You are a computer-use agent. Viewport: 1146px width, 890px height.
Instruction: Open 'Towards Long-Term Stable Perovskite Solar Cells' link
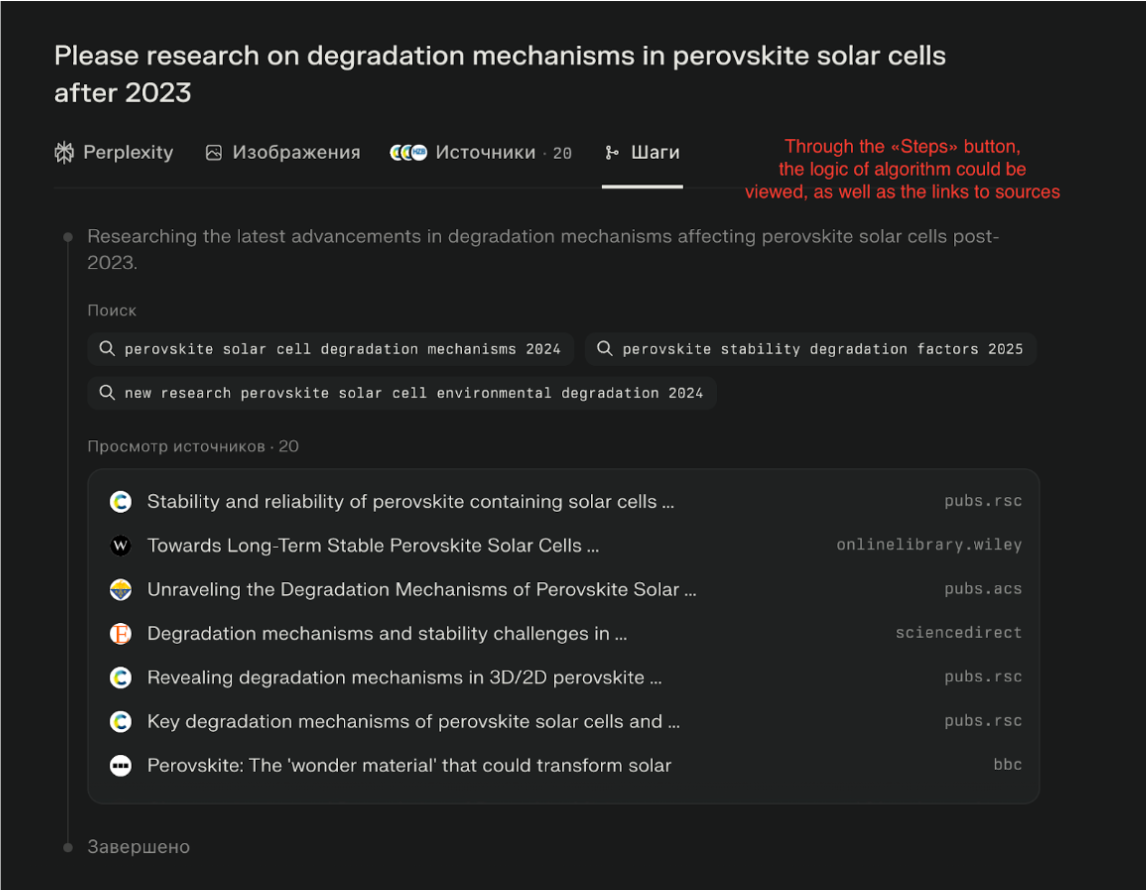tap(373, 546)
